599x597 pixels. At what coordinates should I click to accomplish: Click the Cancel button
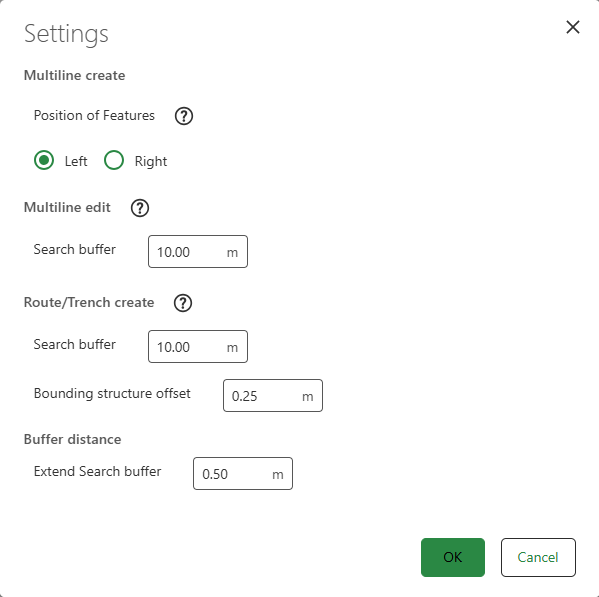point(538,557)
